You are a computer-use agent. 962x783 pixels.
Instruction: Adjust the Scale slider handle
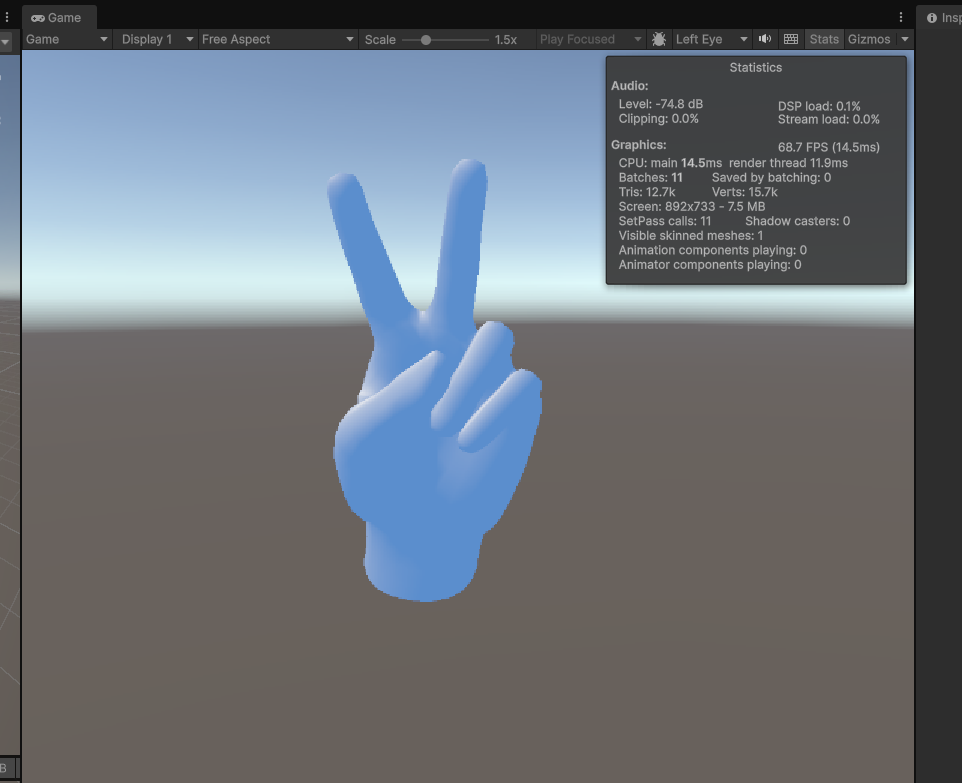click(x=426, y=40)
